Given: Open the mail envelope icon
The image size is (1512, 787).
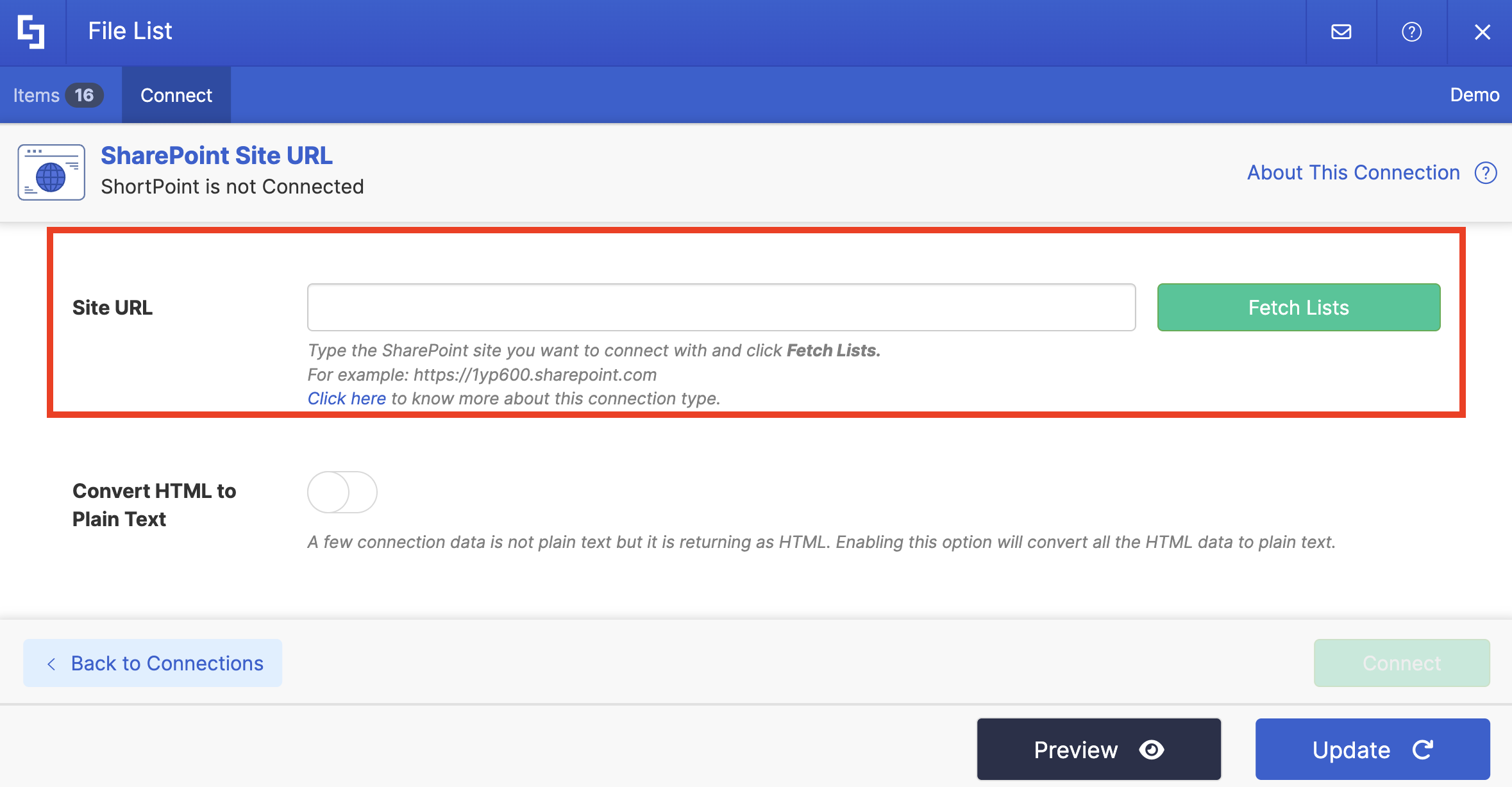Looking at the screenshot, I should tap(1341, 32).
